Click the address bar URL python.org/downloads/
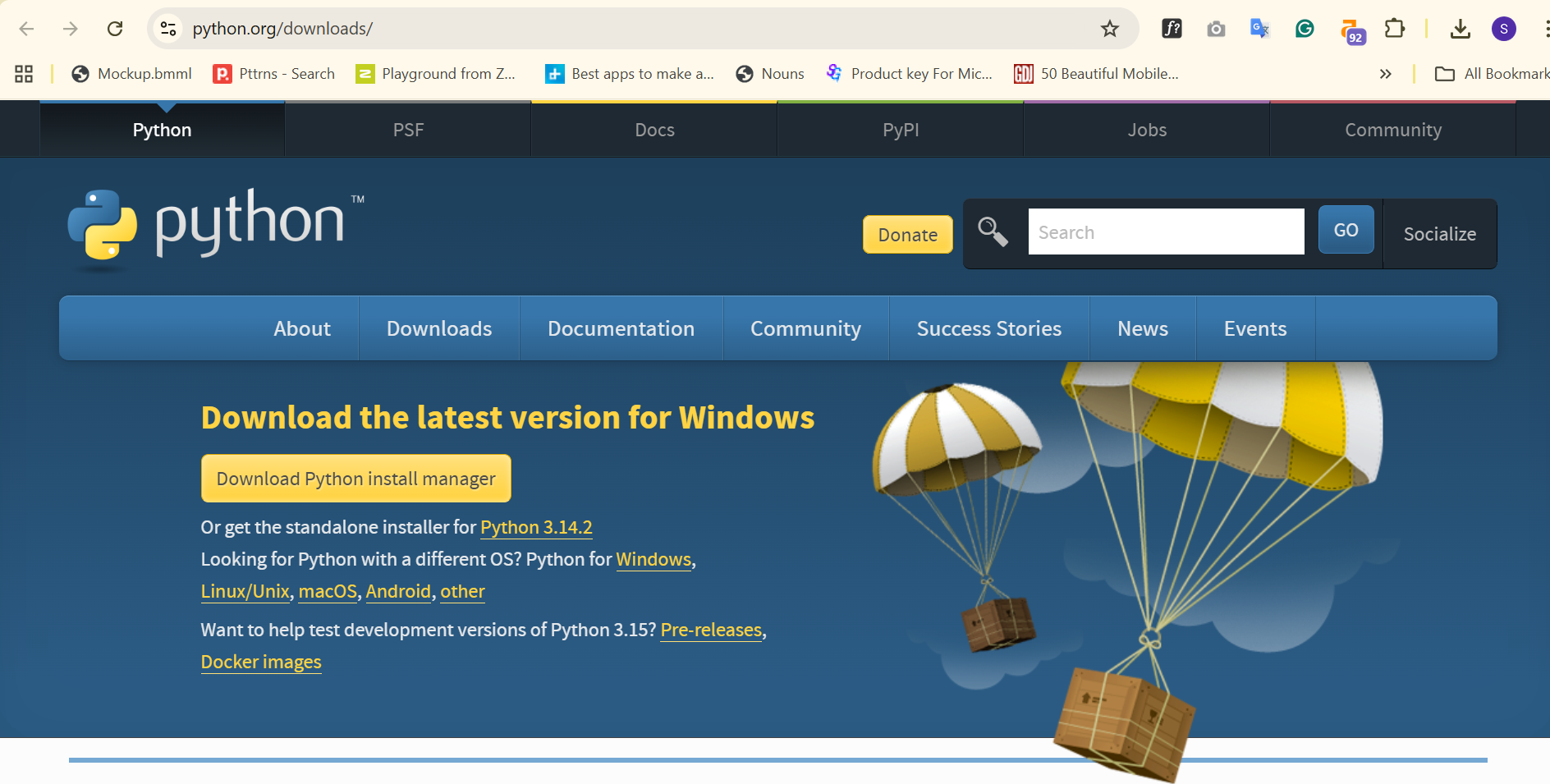 coord(282,29)
